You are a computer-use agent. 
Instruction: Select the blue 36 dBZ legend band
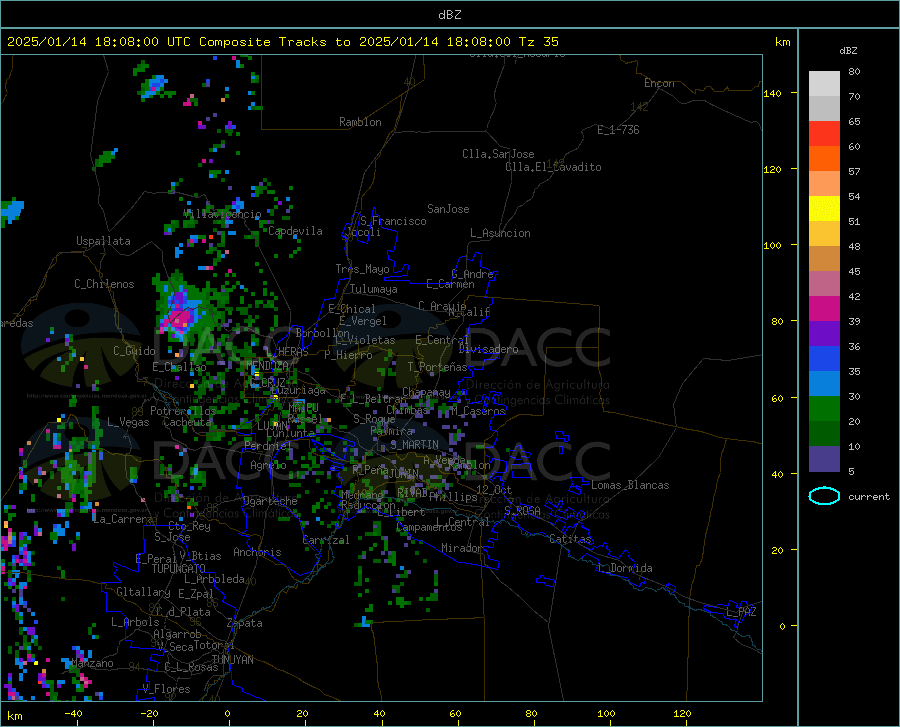[x=824, y=358]
